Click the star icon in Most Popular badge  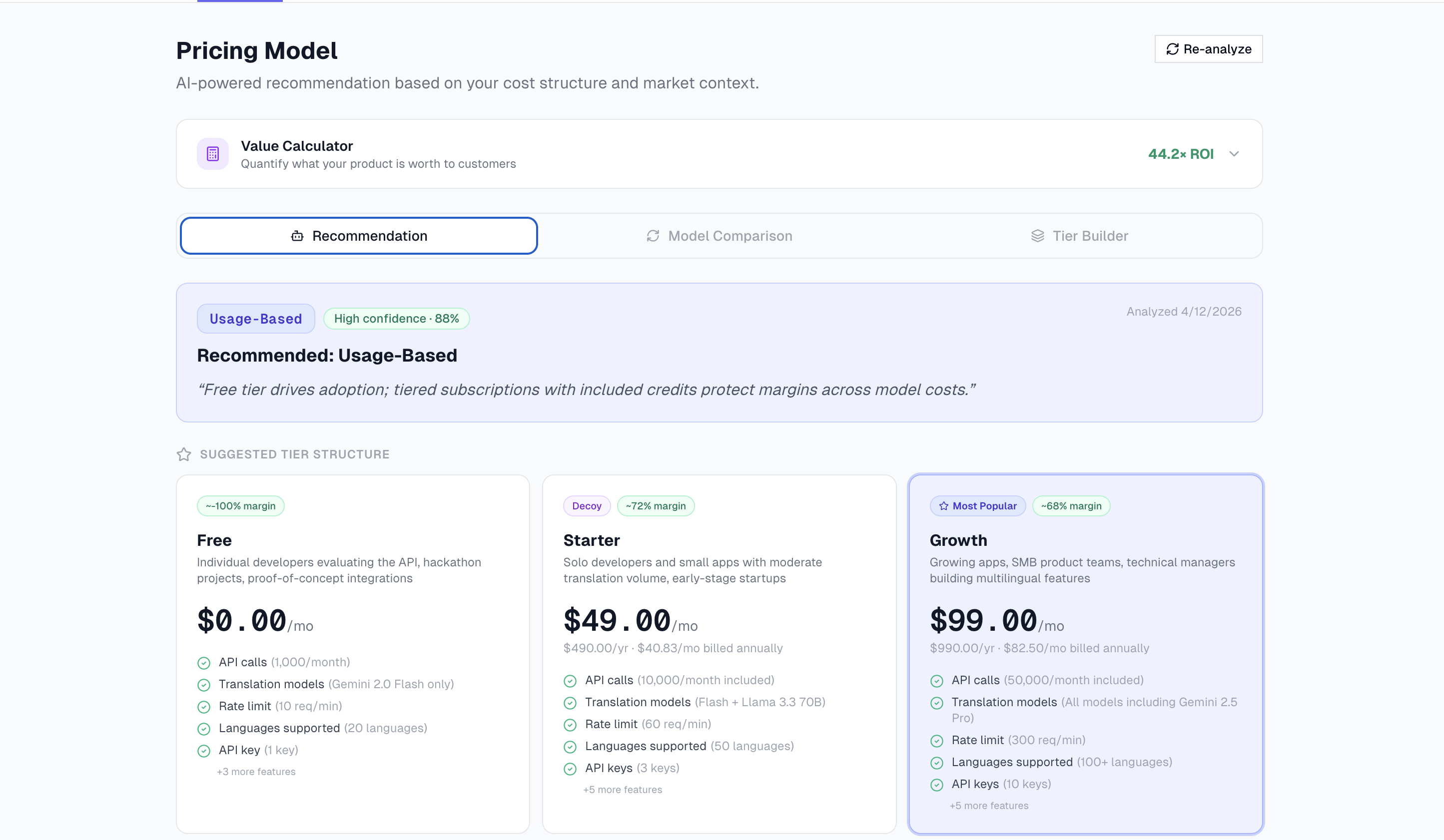click(943, 505)
